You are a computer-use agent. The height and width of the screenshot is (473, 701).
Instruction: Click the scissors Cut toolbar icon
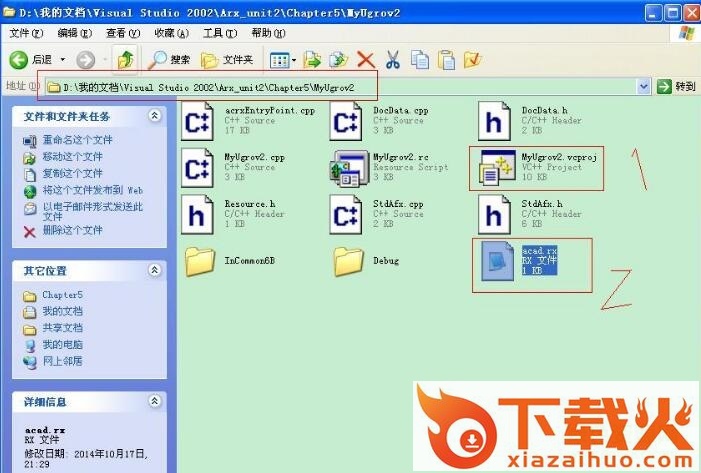(x=392, y=60)
